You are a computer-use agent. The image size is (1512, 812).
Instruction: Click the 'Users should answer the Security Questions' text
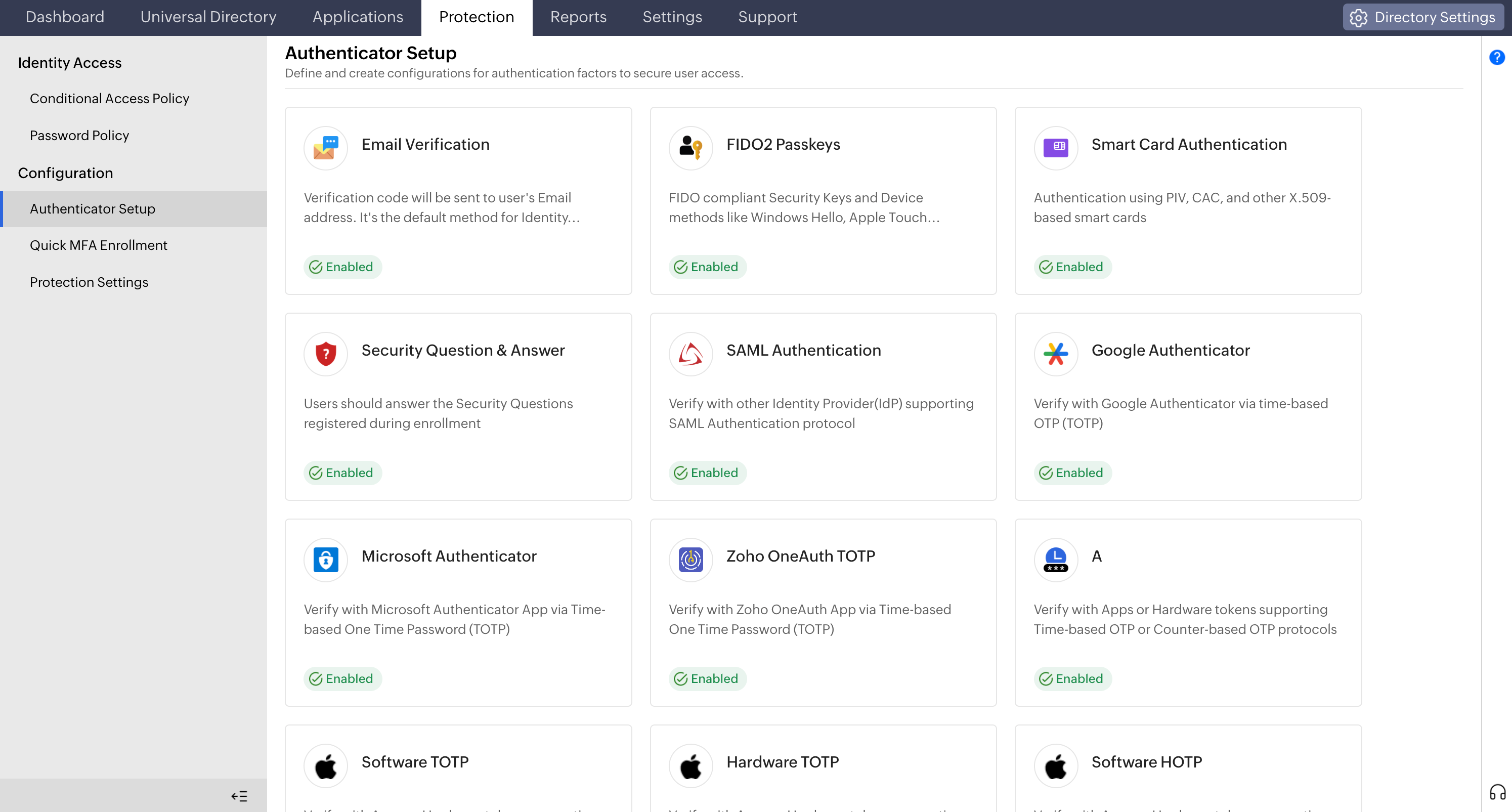coord(439,413)
